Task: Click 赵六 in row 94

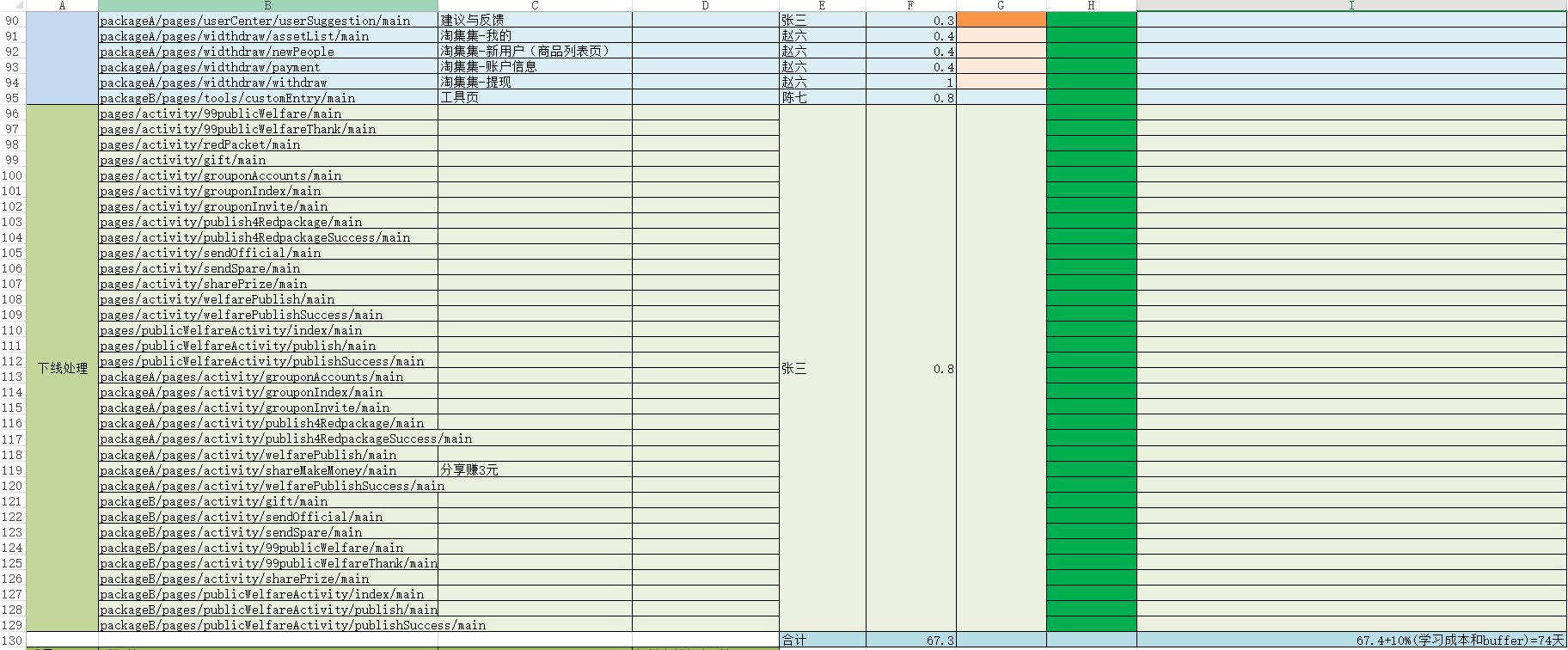Action: [x=822, y=82]
